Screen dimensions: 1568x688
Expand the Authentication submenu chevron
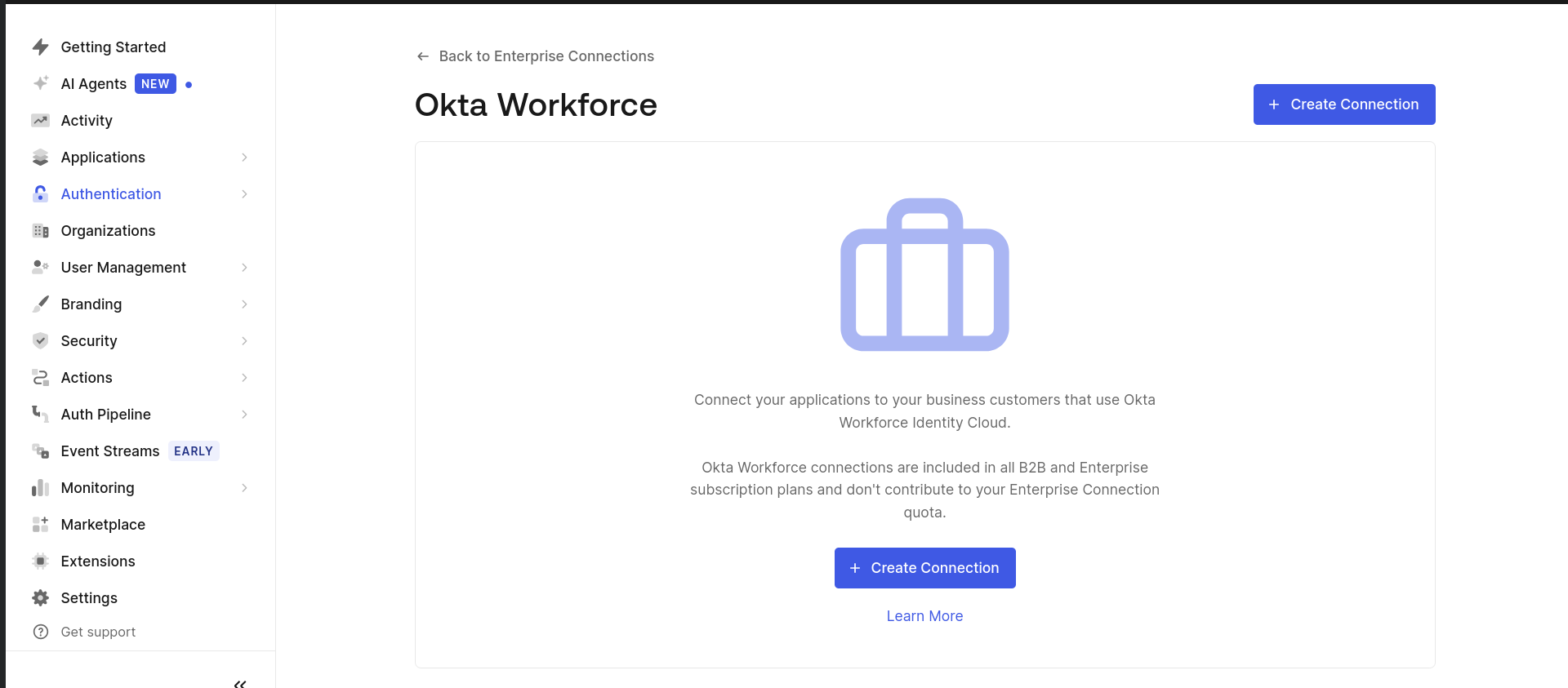coord(244,194)
